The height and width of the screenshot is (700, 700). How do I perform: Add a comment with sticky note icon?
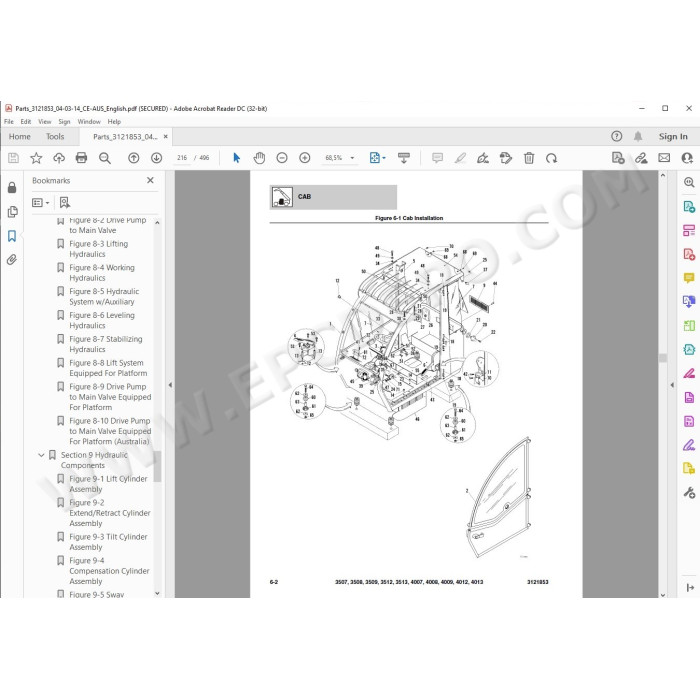pos(438,158)
